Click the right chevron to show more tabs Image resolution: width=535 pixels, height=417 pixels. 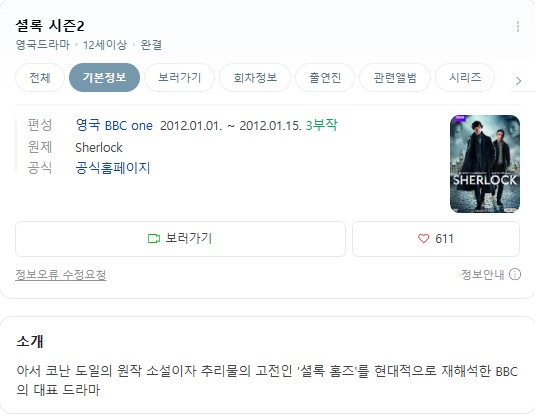point(519,81)
